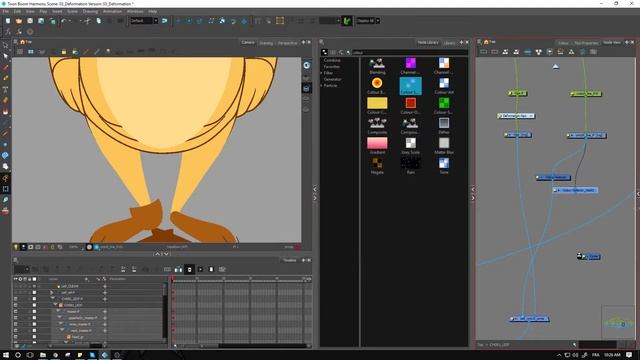Collapse the torso_master-P layer triangle
This screenshot has width=640, height=360.
tap(60, 324)
